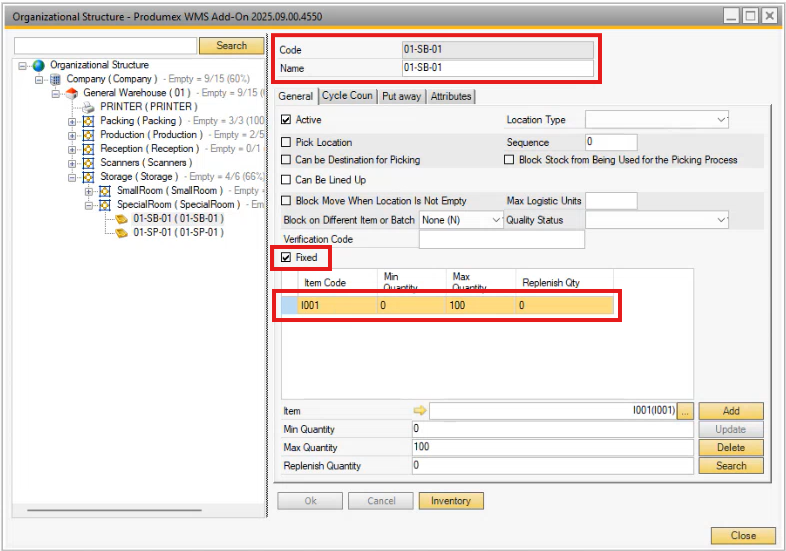The height and width of the screenshot is (551, 786).
Task: Switch to the Put away tab
Action: point(401,96)
